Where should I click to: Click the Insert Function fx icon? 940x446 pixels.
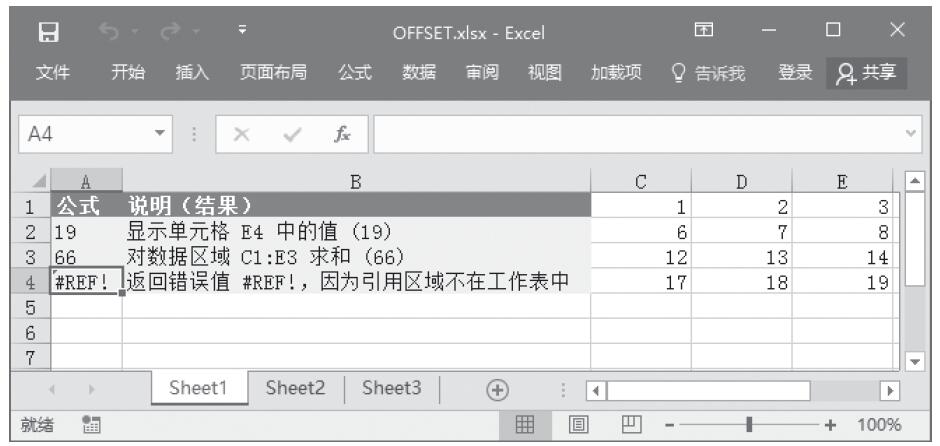[342, 132]
